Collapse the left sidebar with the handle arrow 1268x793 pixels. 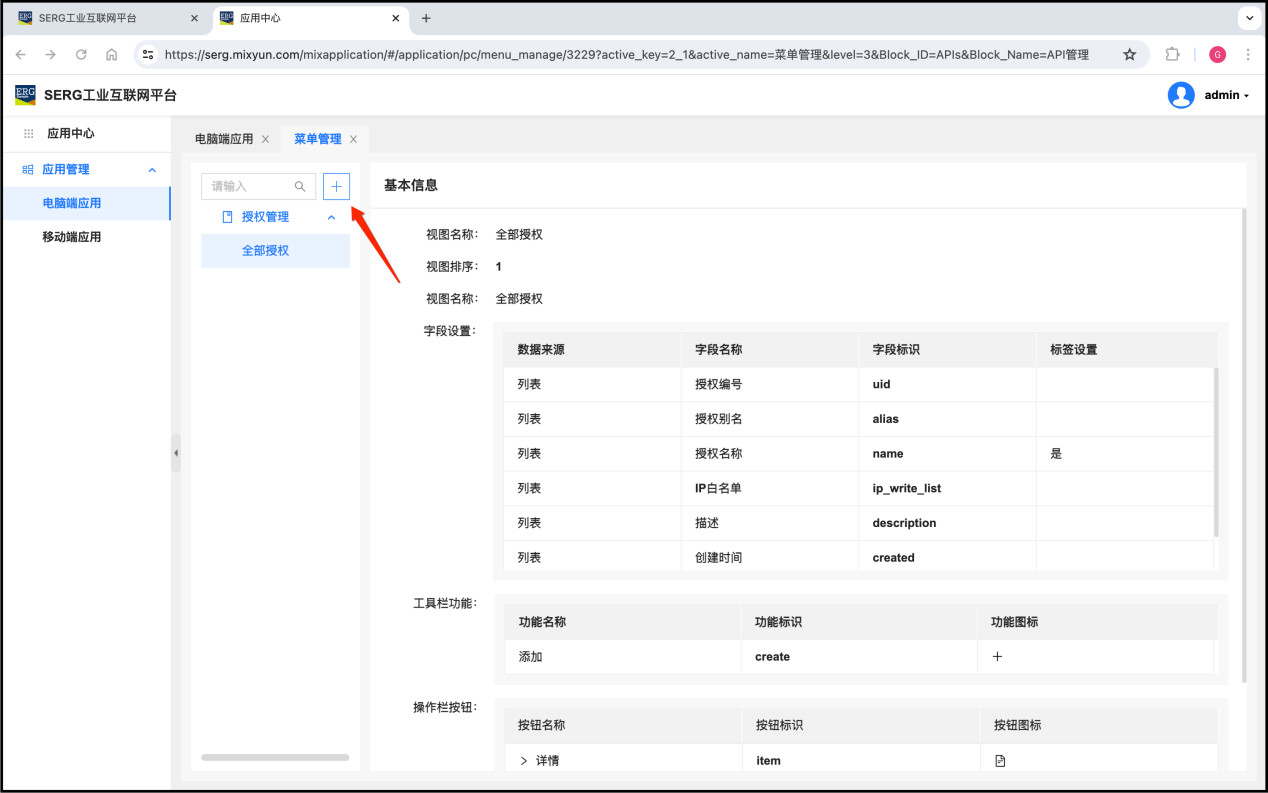coord(176,453)
